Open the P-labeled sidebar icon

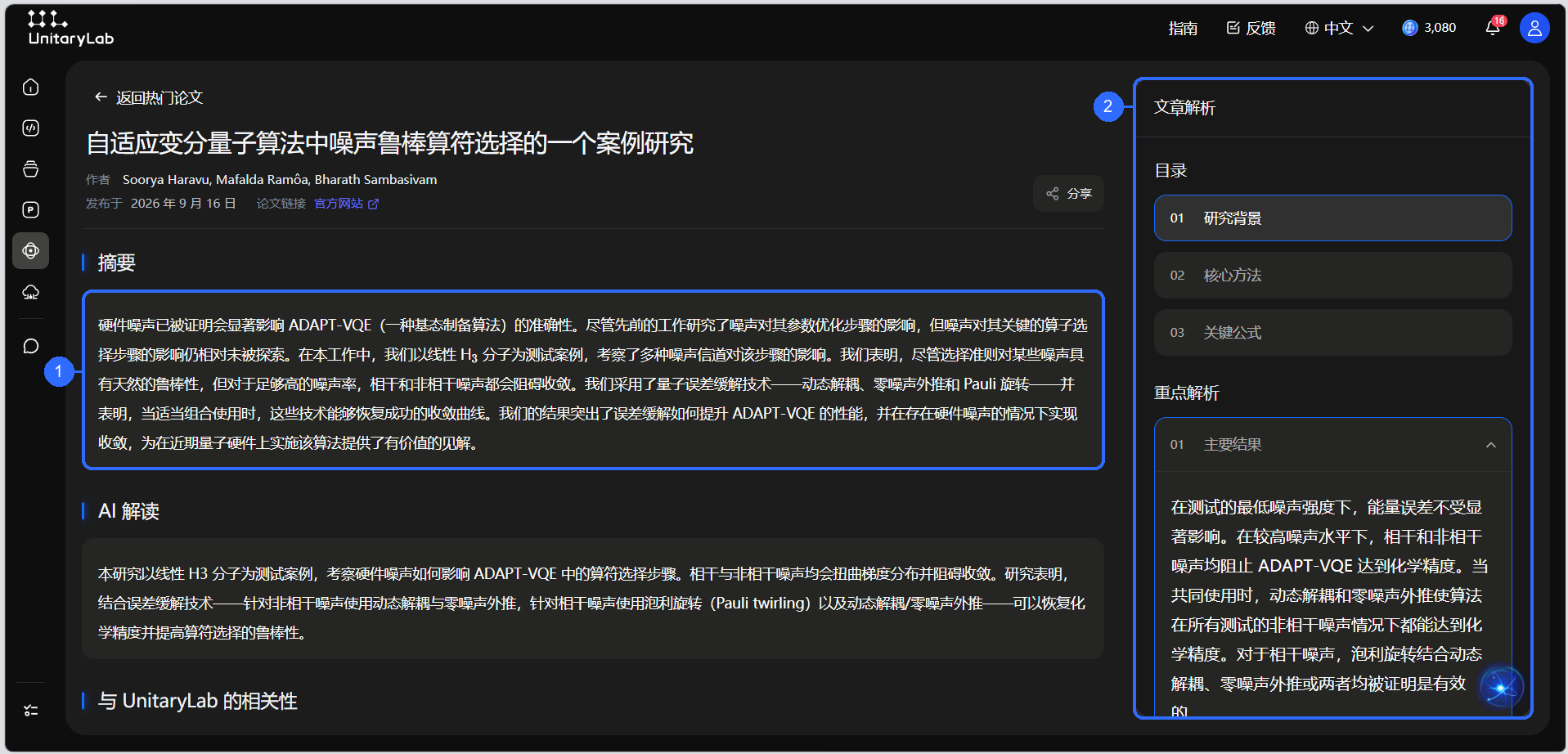[x=31, y=210]
